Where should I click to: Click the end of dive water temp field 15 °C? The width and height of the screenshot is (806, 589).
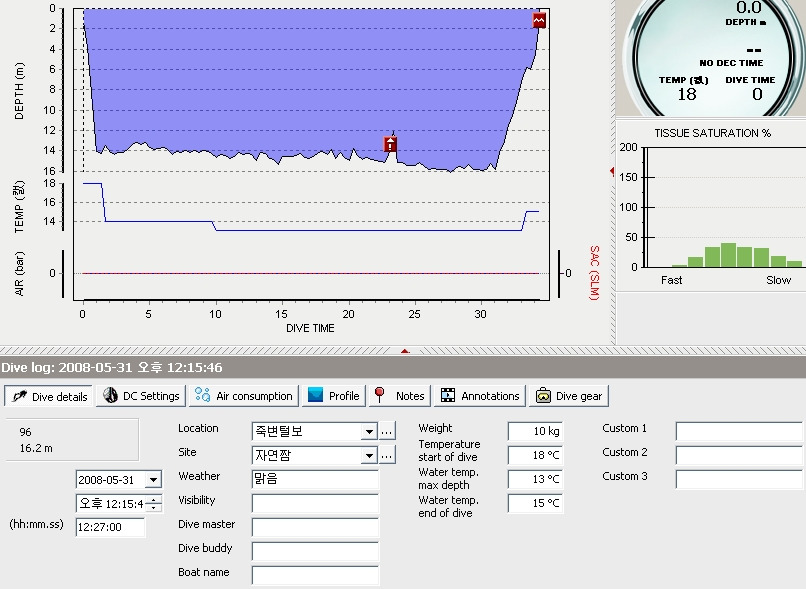pos(535,503)
